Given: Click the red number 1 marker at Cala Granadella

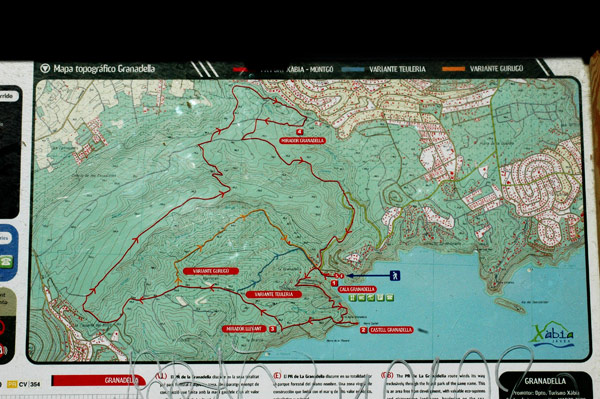Looking at the screenshot, I should (x=334, y=283).
